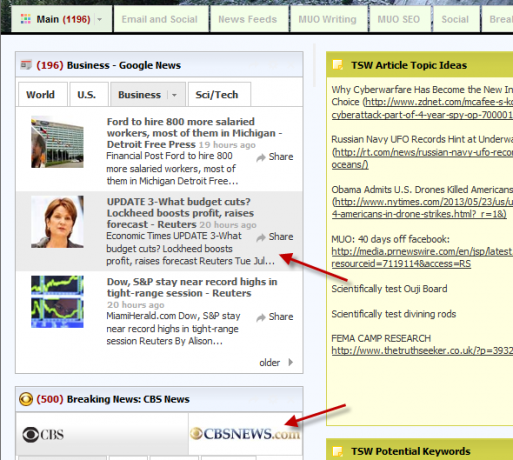Viewport: 513px width, 460px height.
Task: Click the CBS eye logo banner
Action: (x=43, y=434)
